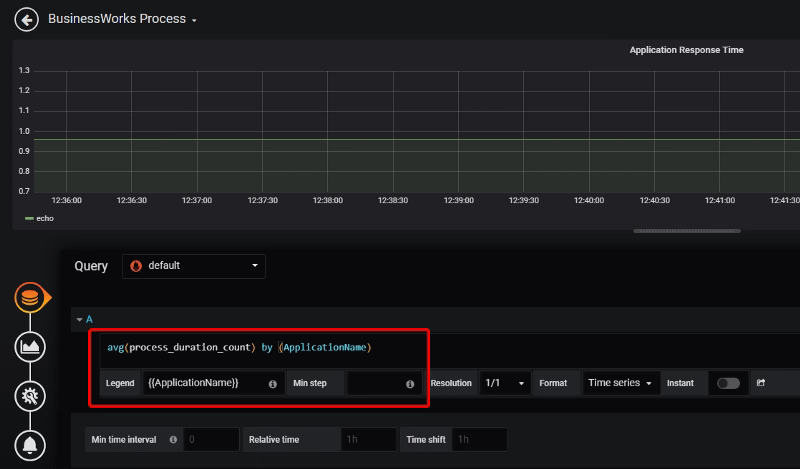This screenshot has height=469, width=800.
Task: Click the graph horizontal scrollbar
Action: coord(686,231)
